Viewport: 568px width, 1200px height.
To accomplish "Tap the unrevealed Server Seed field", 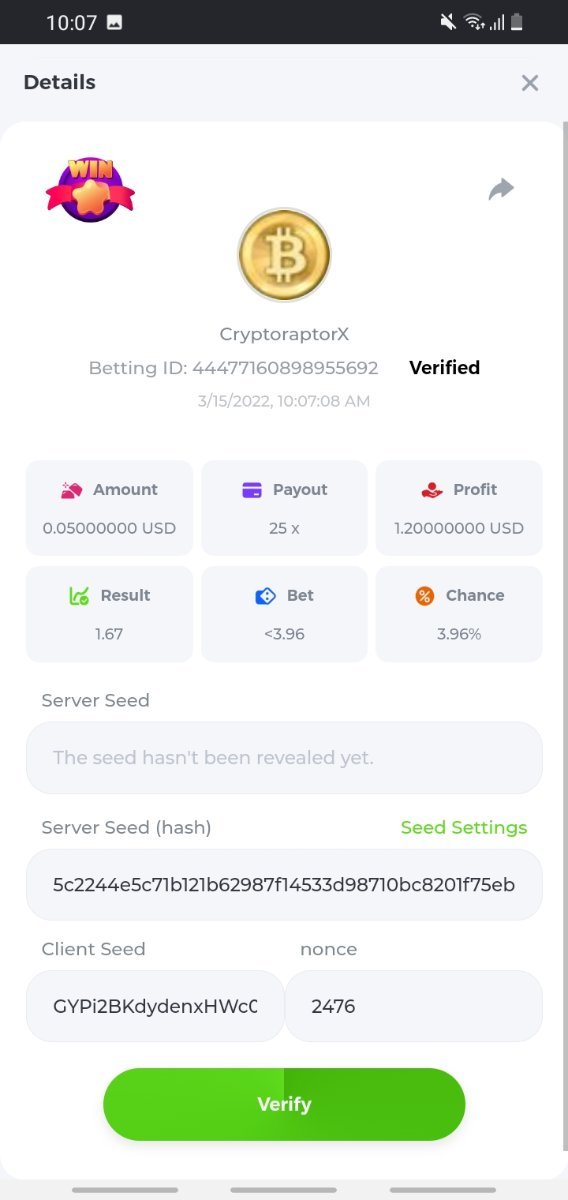I will (284, 758).
